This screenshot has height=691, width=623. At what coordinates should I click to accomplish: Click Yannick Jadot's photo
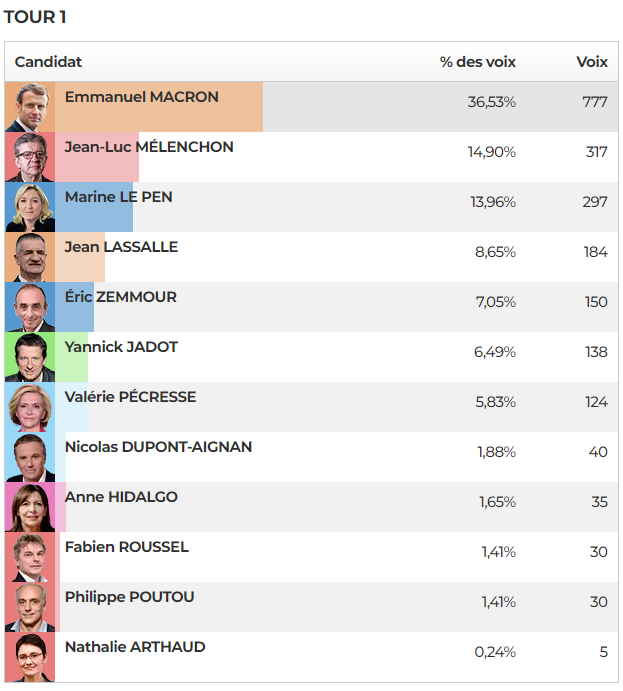tap(30, 357)
